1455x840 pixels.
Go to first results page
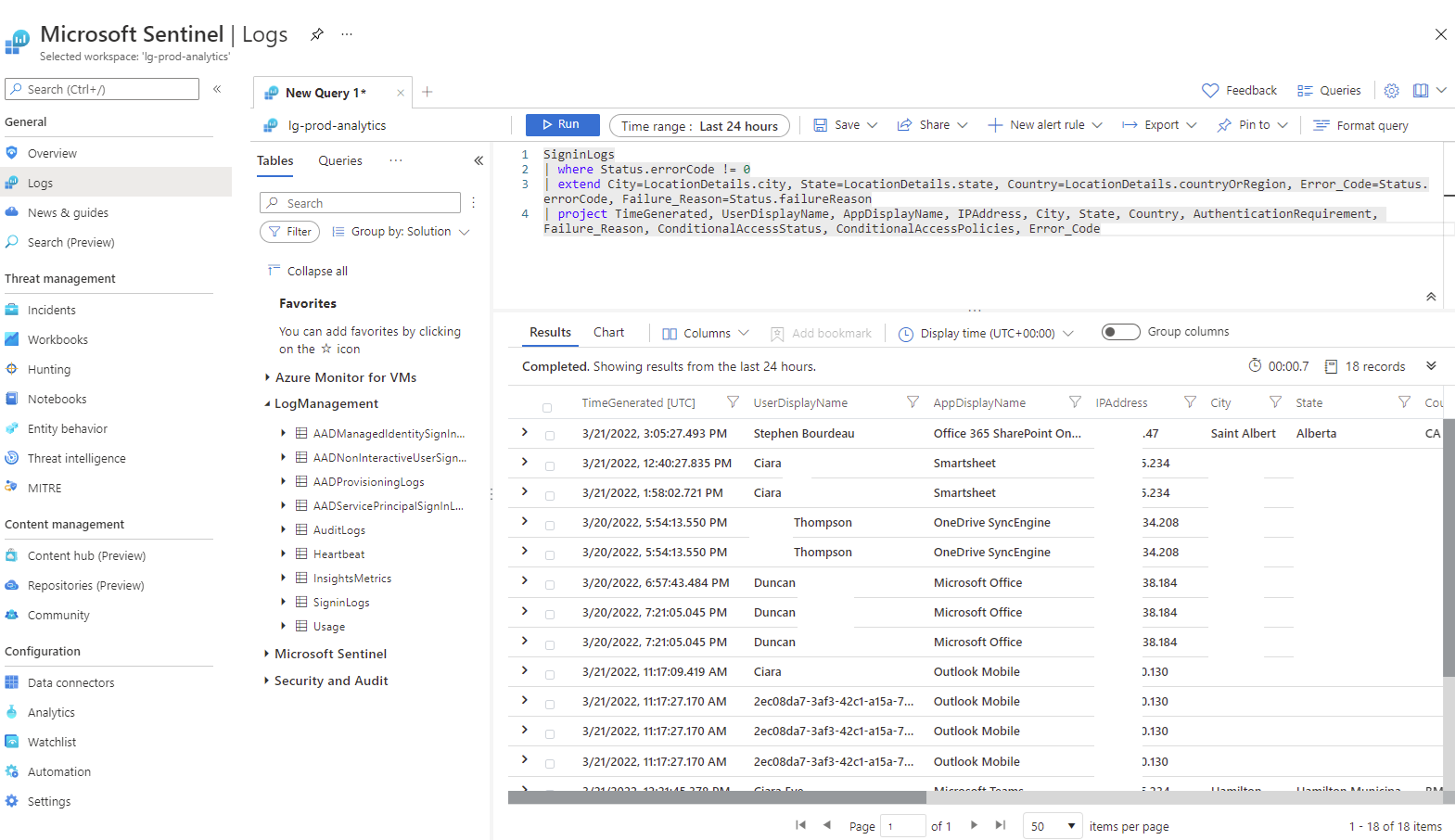(800, 825)
